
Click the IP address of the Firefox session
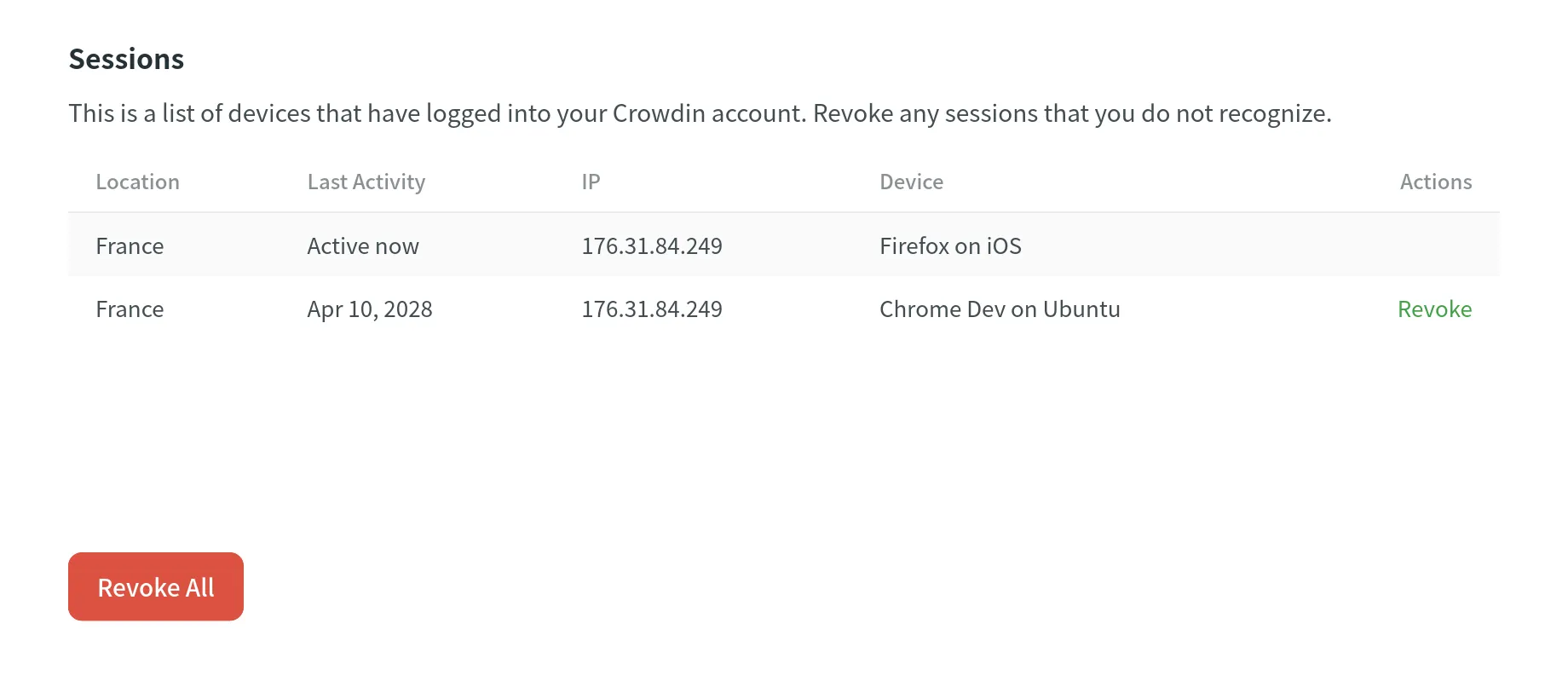(652, 246)
